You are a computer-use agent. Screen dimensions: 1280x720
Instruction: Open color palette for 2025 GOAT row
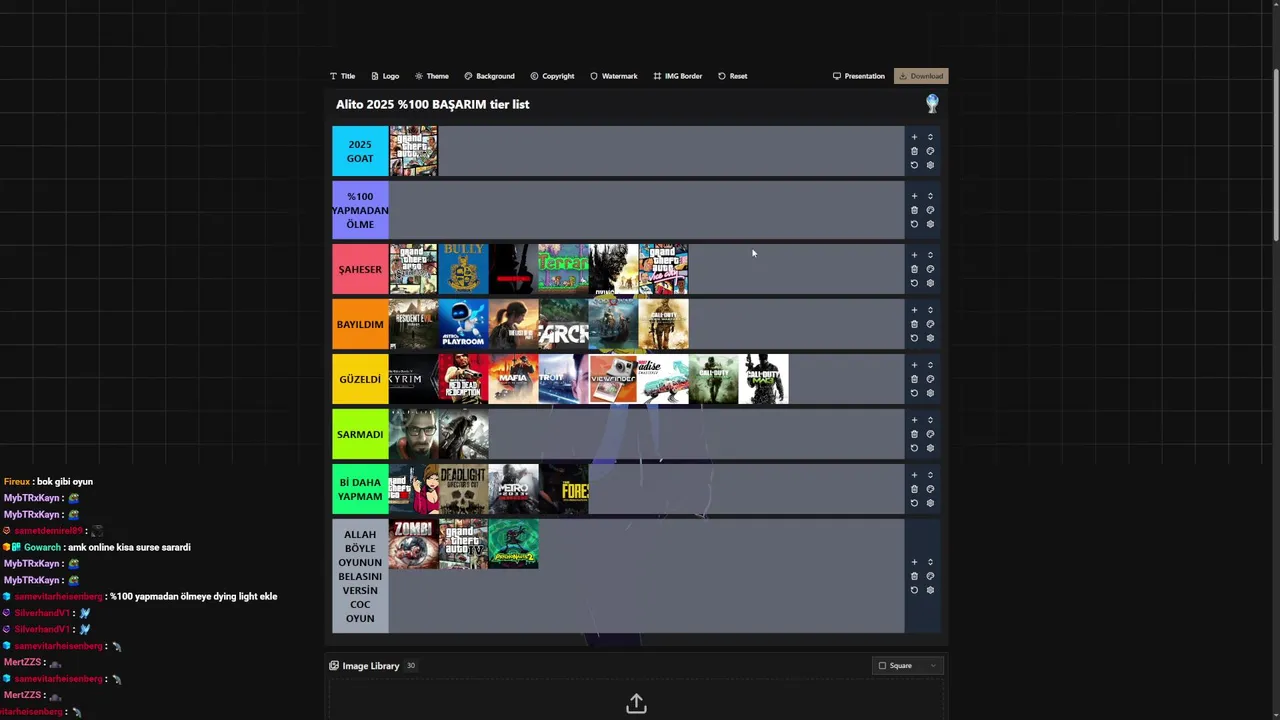point(930,151)
